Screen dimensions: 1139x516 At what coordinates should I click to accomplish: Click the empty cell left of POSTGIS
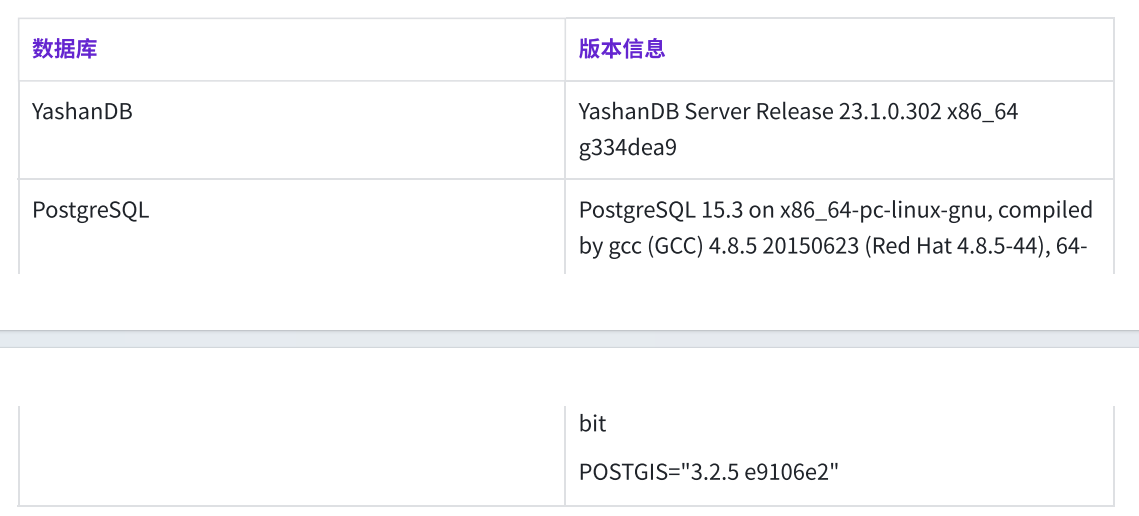(x=292, y=455)
